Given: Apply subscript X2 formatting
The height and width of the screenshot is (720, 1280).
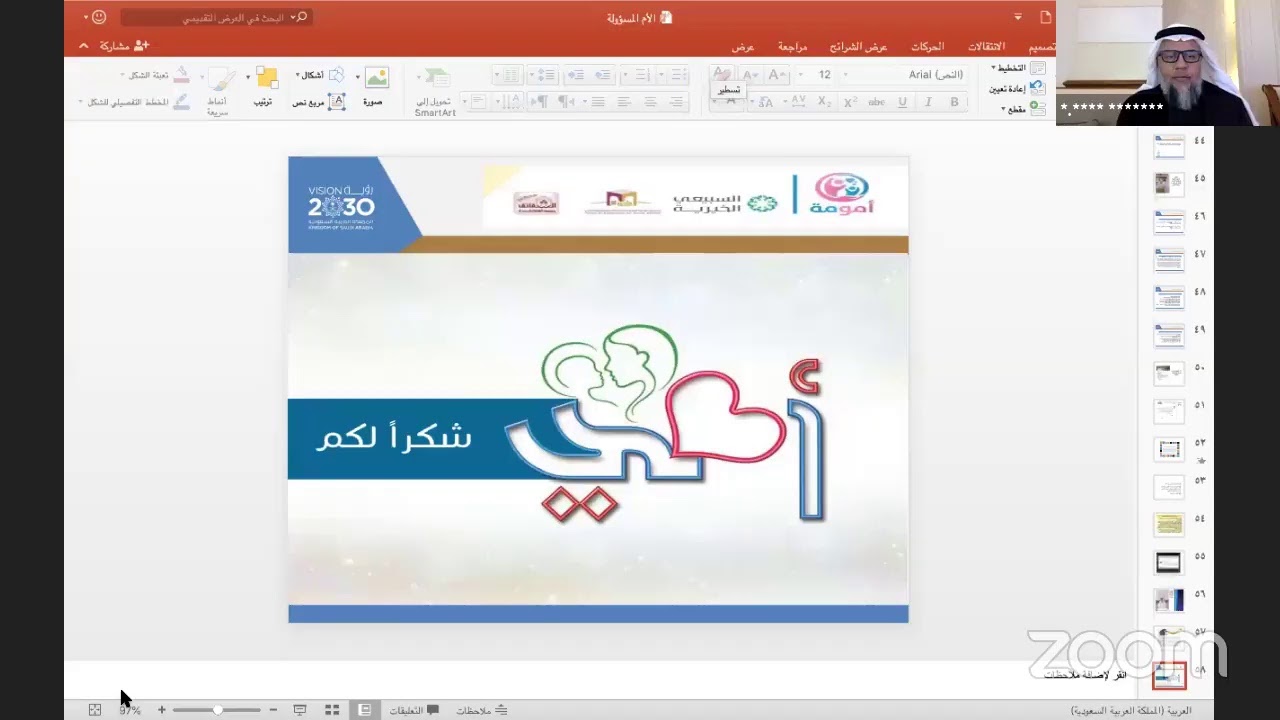Looking at the screenshot, I should tap(824, 102).
